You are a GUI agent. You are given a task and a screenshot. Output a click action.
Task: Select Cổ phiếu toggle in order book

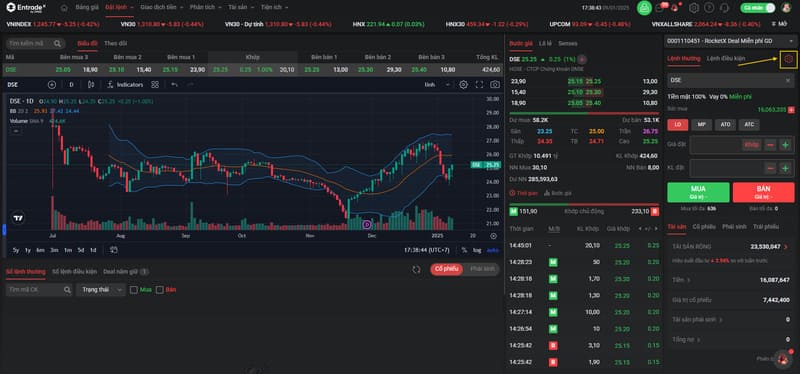coord(446,269)
